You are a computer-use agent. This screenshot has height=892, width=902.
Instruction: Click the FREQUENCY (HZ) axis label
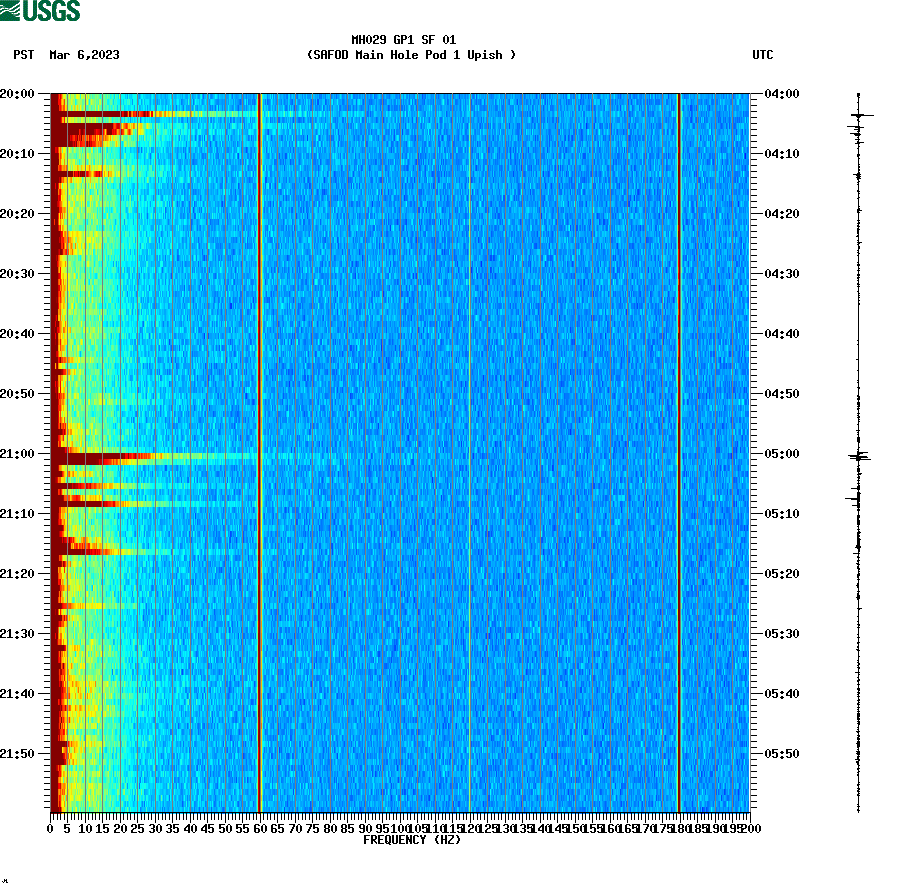coord(412,841)
